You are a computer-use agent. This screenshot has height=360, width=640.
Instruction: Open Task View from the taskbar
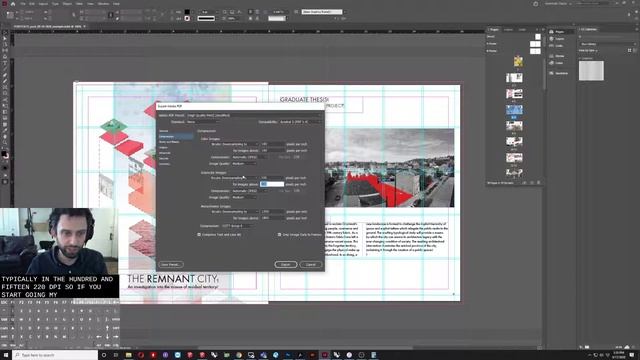(x=116, y=355)
